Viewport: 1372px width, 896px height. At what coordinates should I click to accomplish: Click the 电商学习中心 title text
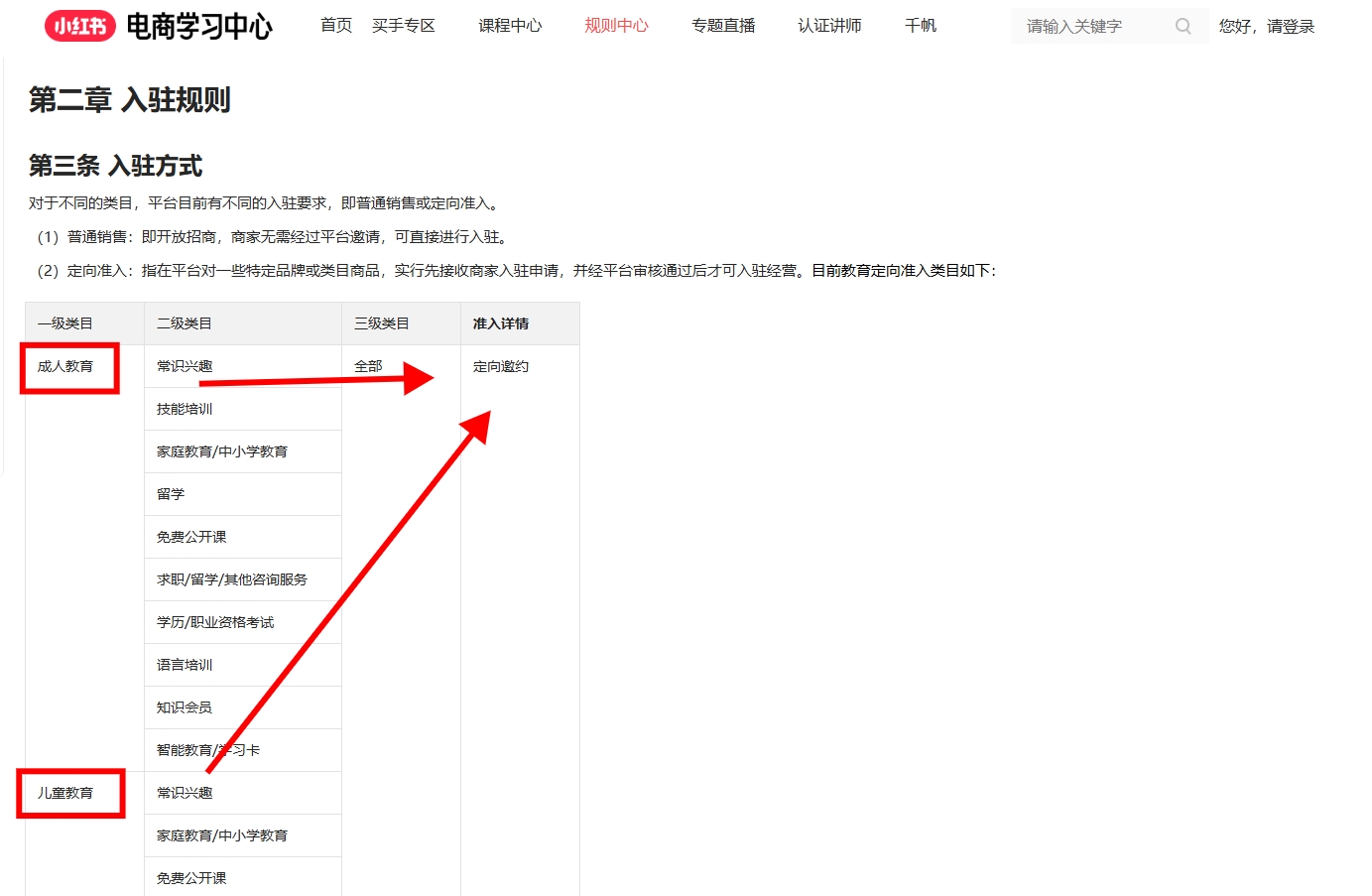tap(200, 28)
